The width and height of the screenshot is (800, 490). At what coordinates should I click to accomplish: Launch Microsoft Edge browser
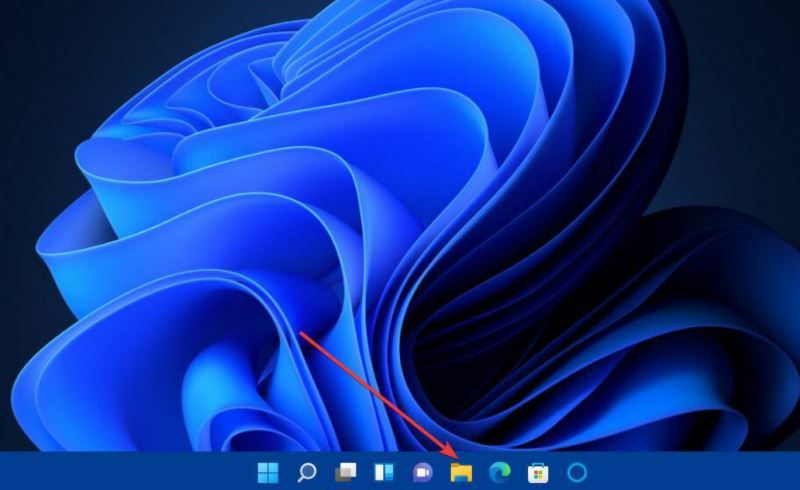coord(499,472)
